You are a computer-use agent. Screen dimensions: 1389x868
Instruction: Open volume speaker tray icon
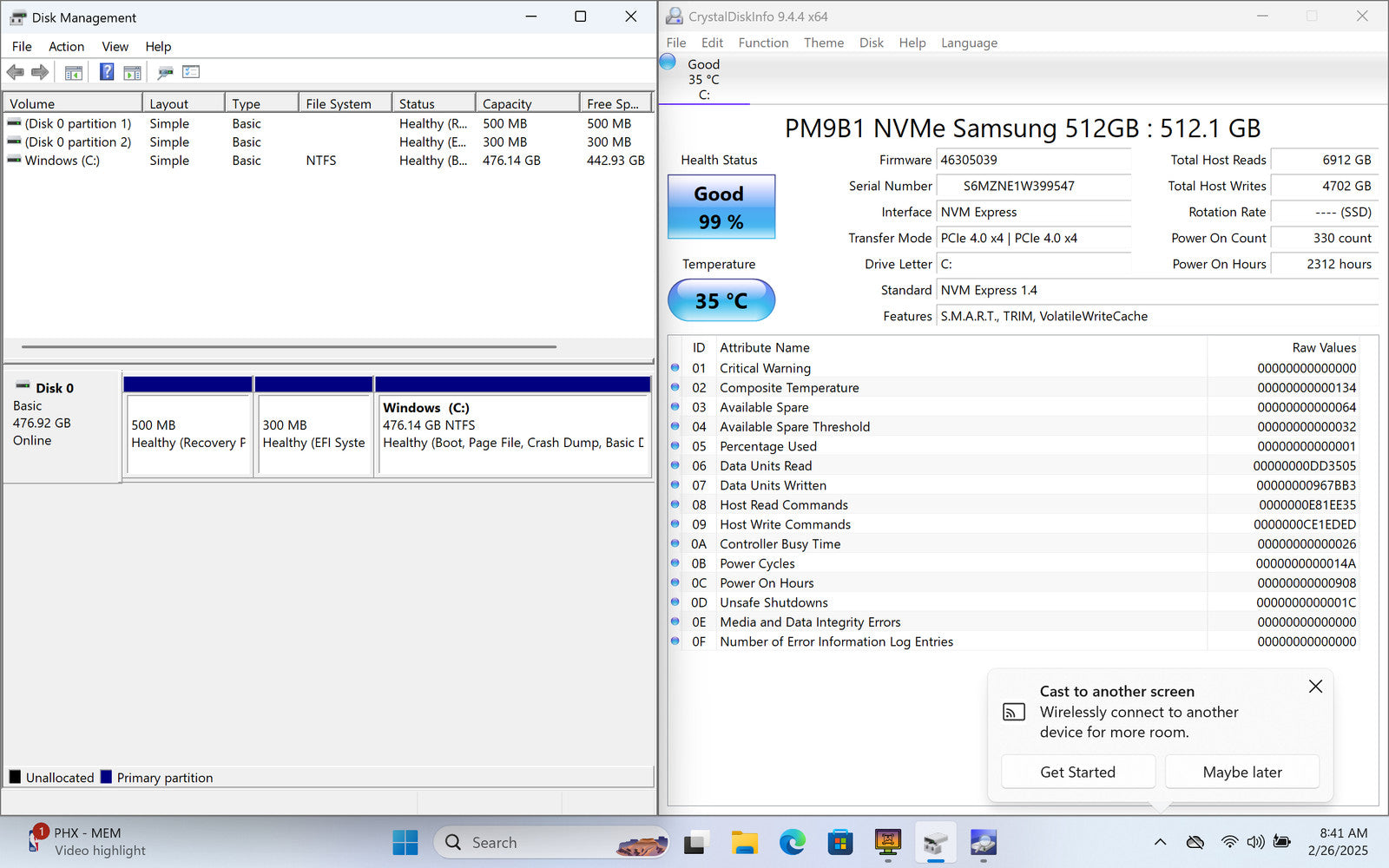click(x=1255, y=842)
